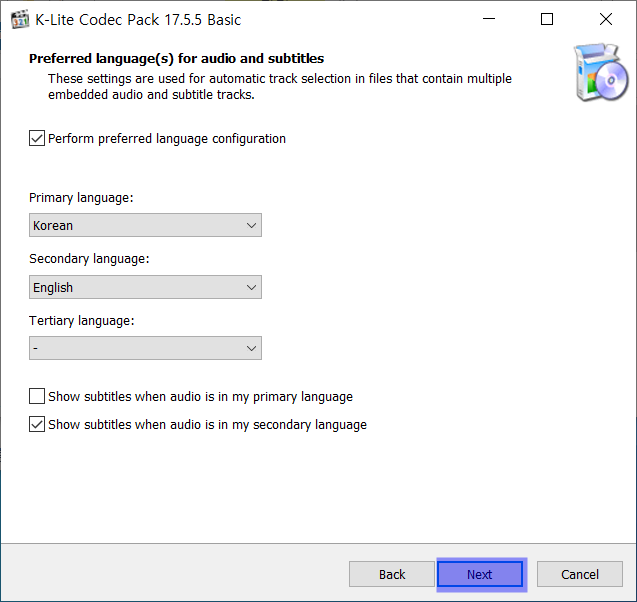Click the heading 'Preferred language(s) for audio and subtitles'
Viewport: 637px width, 602px height.
coord(176,58)
